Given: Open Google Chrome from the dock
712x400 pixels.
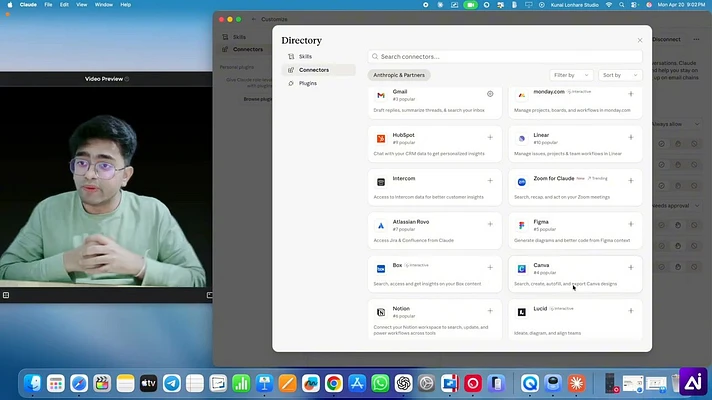Looking at the screenshot, I should (334, 384).
